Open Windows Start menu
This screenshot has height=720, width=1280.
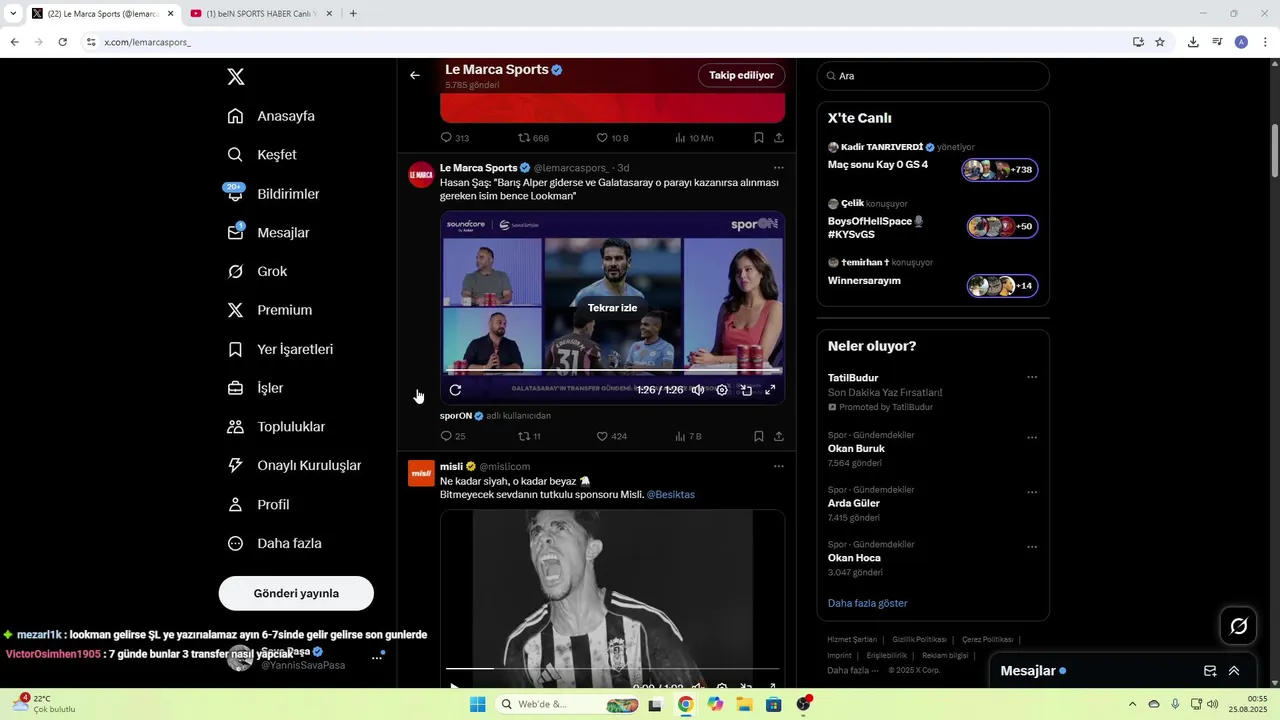478,705
